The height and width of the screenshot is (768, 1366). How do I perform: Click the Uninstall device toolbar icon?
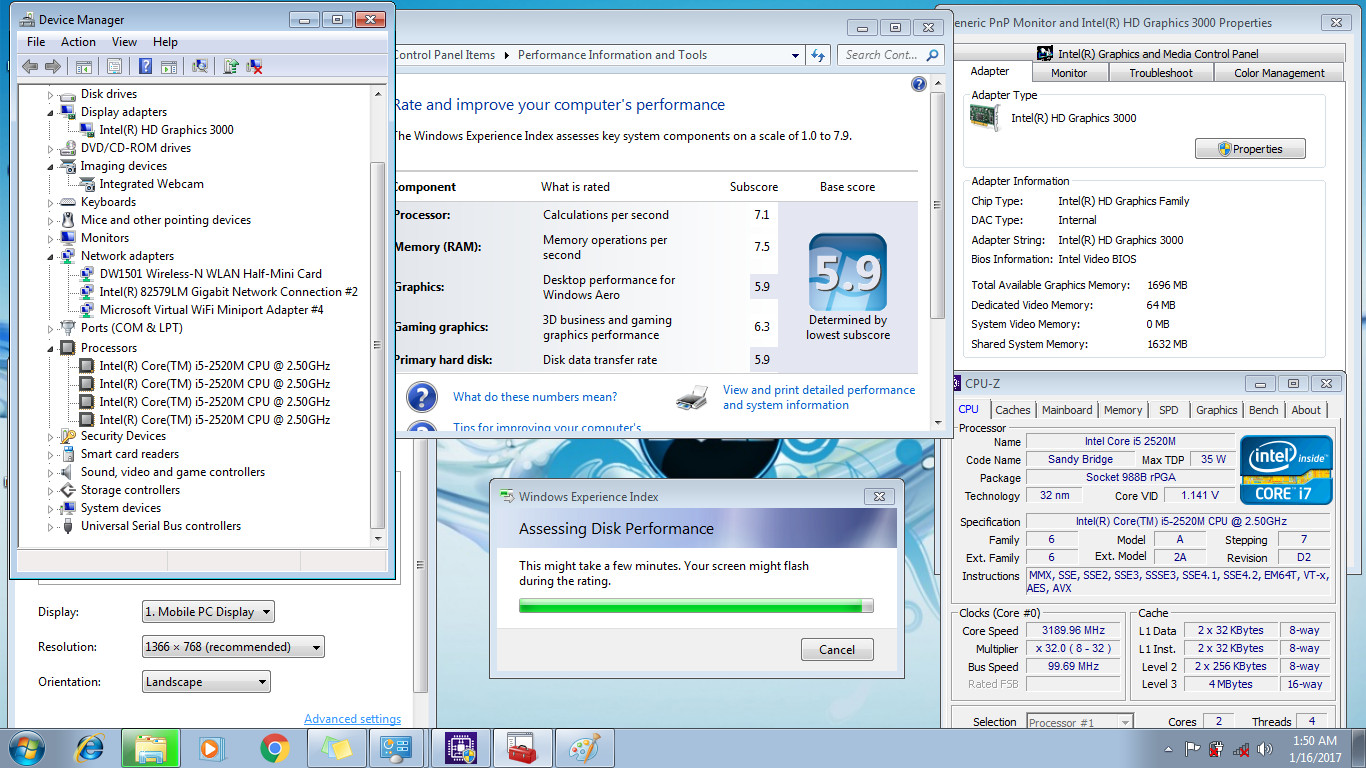tap(255, 66)
